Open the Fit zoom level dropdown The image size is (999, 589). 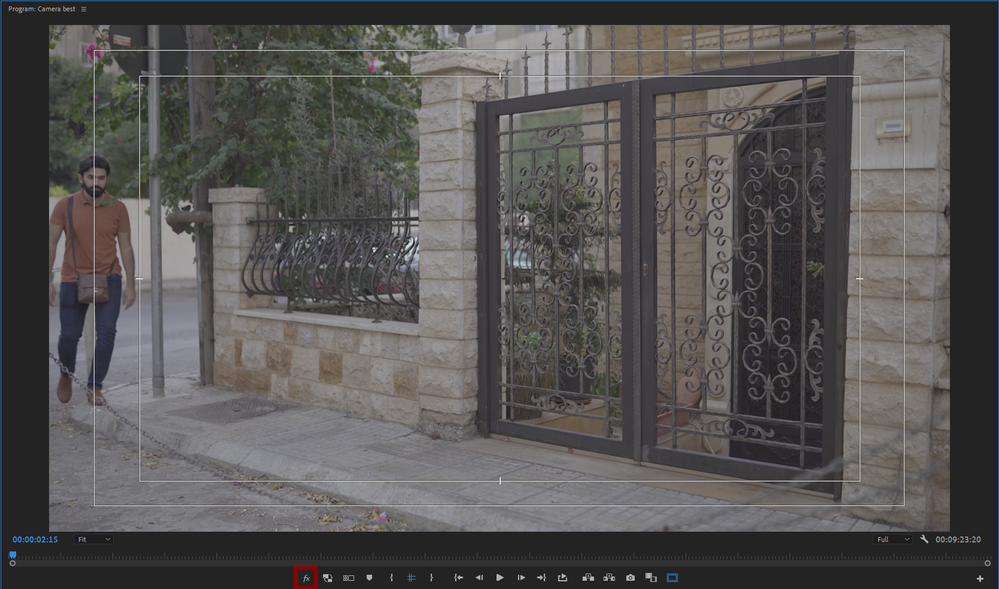pyautogui.click(x=93, y=539)
